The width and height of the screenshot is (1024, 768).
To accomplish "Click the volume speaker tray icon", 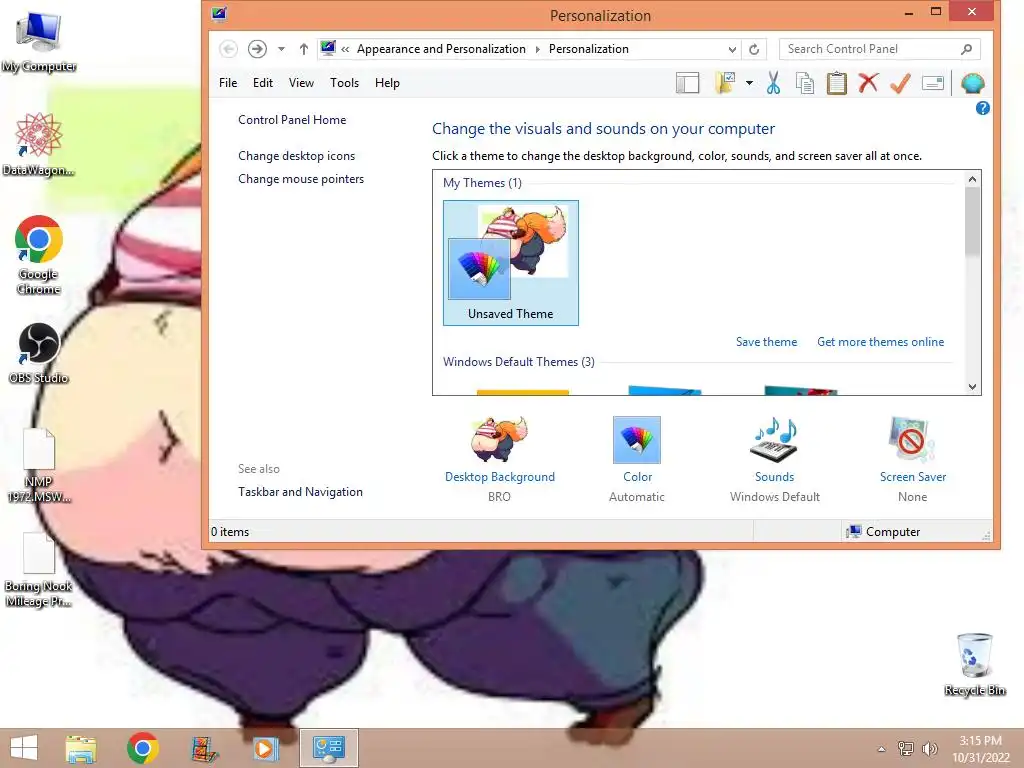I will pyautogui.click(x=929, y=749).
